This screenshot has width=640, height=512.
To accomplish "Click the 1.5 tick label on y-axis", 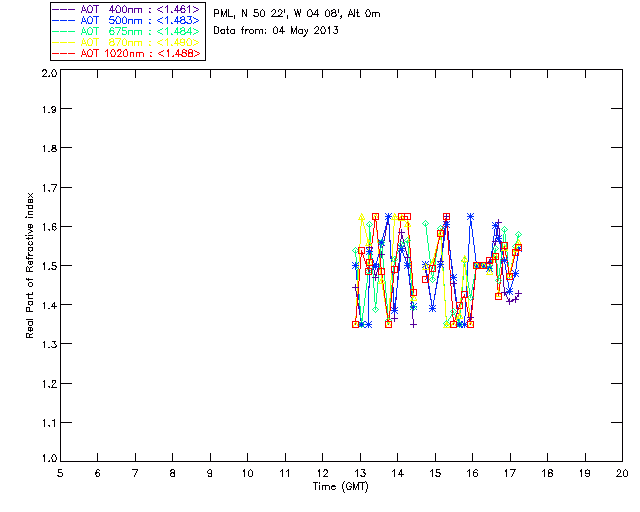I will tap(47, 267).
